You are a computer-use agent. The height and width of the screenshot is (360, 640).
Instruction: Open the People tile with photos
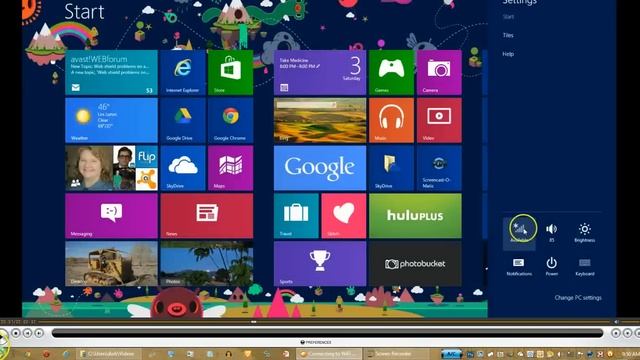pyautogui.click(x=111, y=168)
